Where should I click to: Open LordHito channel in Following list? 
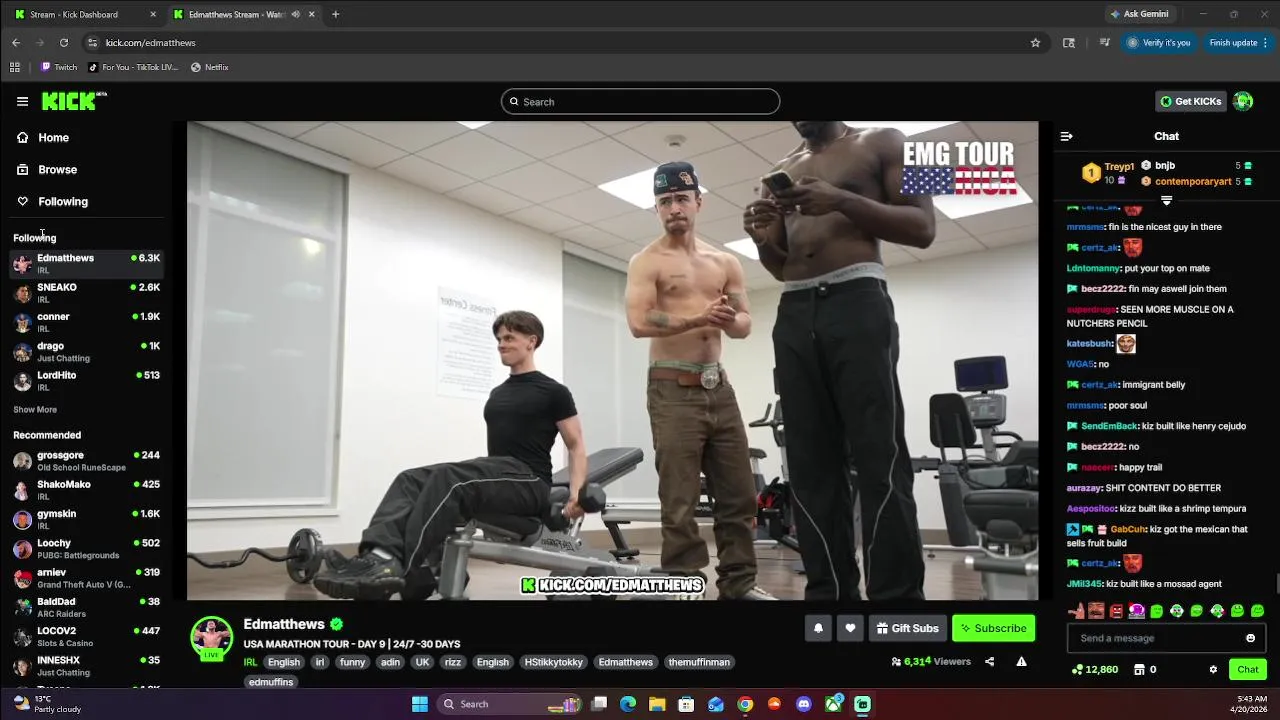[x=86, y=380]
